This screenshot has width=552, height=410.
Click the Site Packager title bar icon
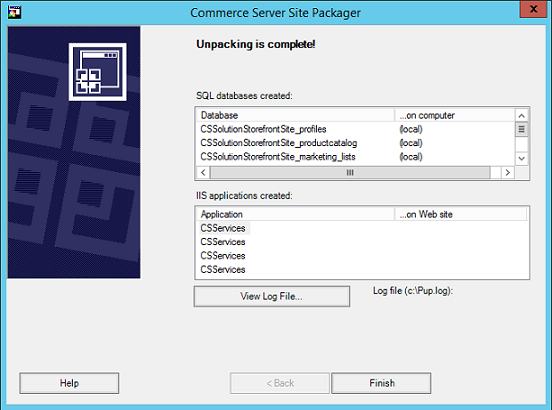point(15,12)
